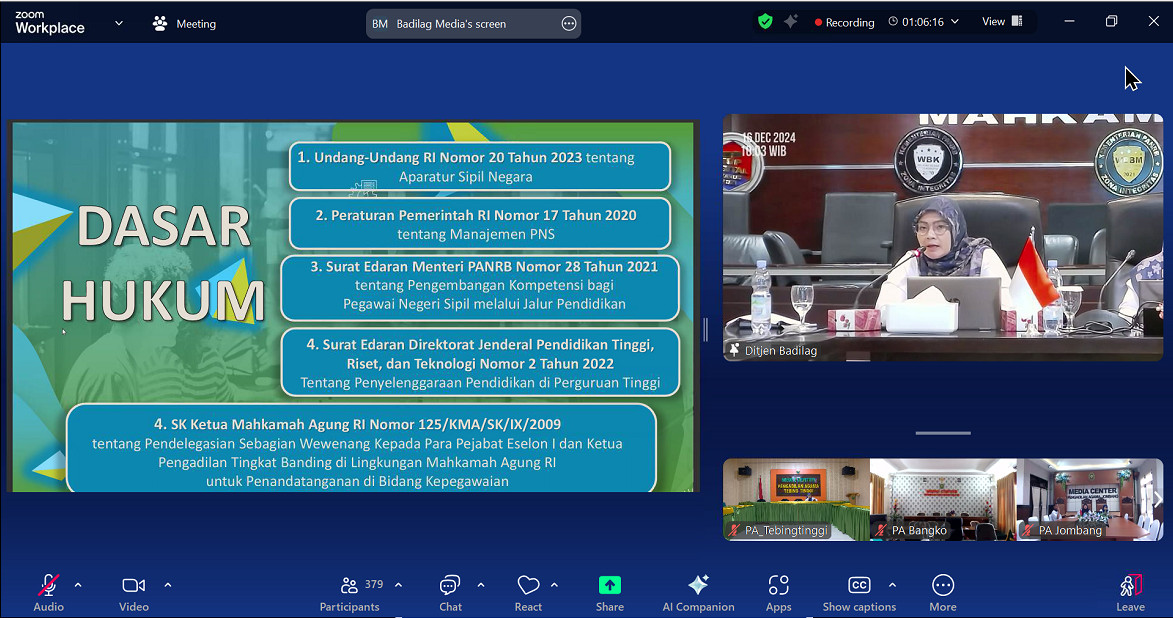The image size is (1173, 618).
Task: Open the Chat panel
Action: click(x=450, y=586)
